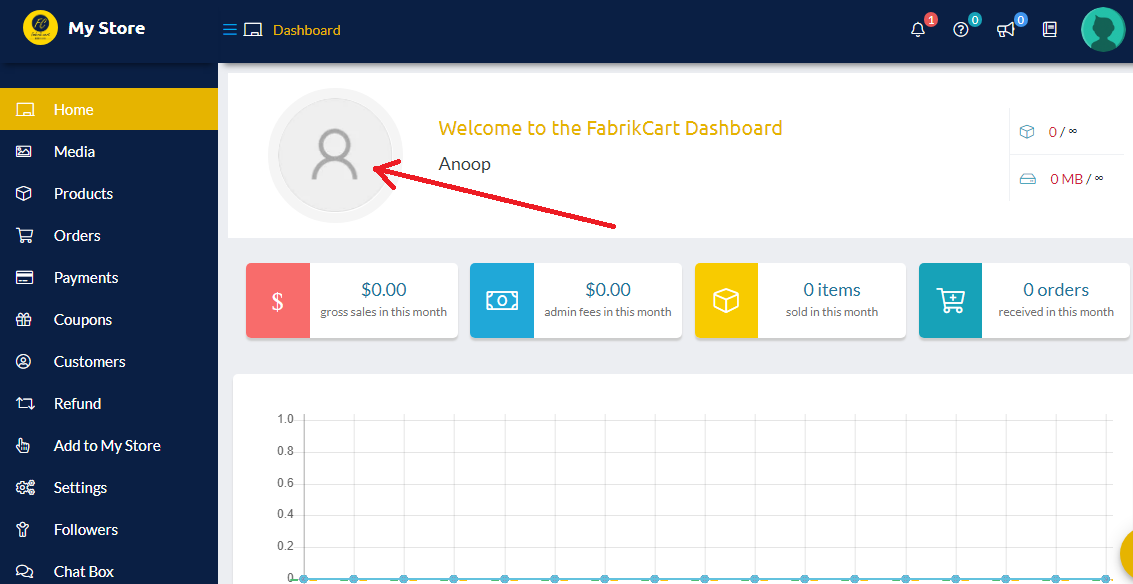Screen dimensions: 1133x584
Task: Click the profile picture placeholder
Action: click(x=335, y=155)
